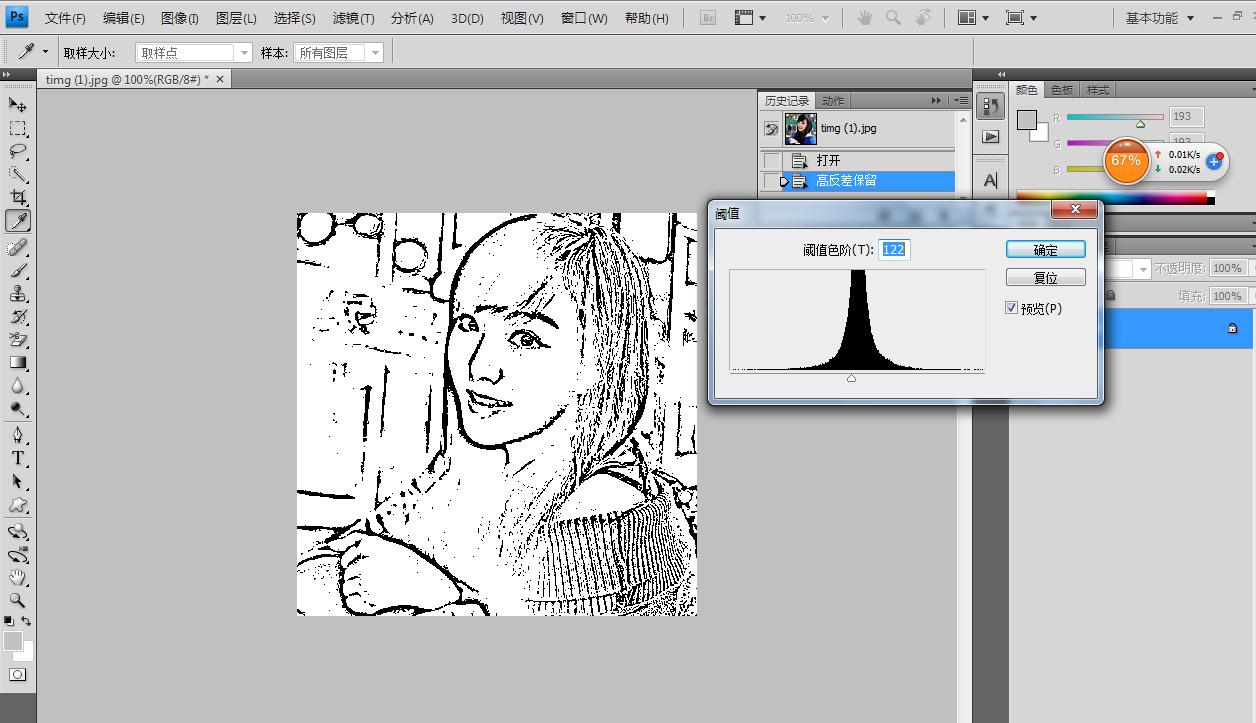Select the Zoom tool in toolbox
The height and width of the screenshot is (723, 1256).
tap(18, 600)
